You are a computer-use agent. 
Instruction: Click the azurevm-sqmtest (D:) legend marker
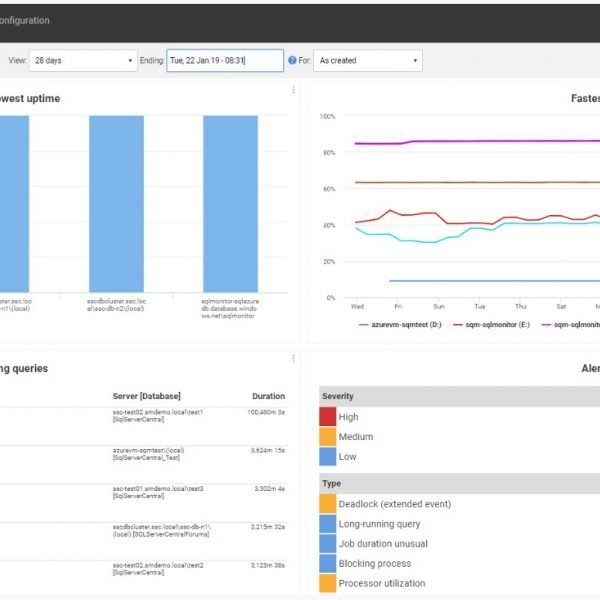[363, 324]
